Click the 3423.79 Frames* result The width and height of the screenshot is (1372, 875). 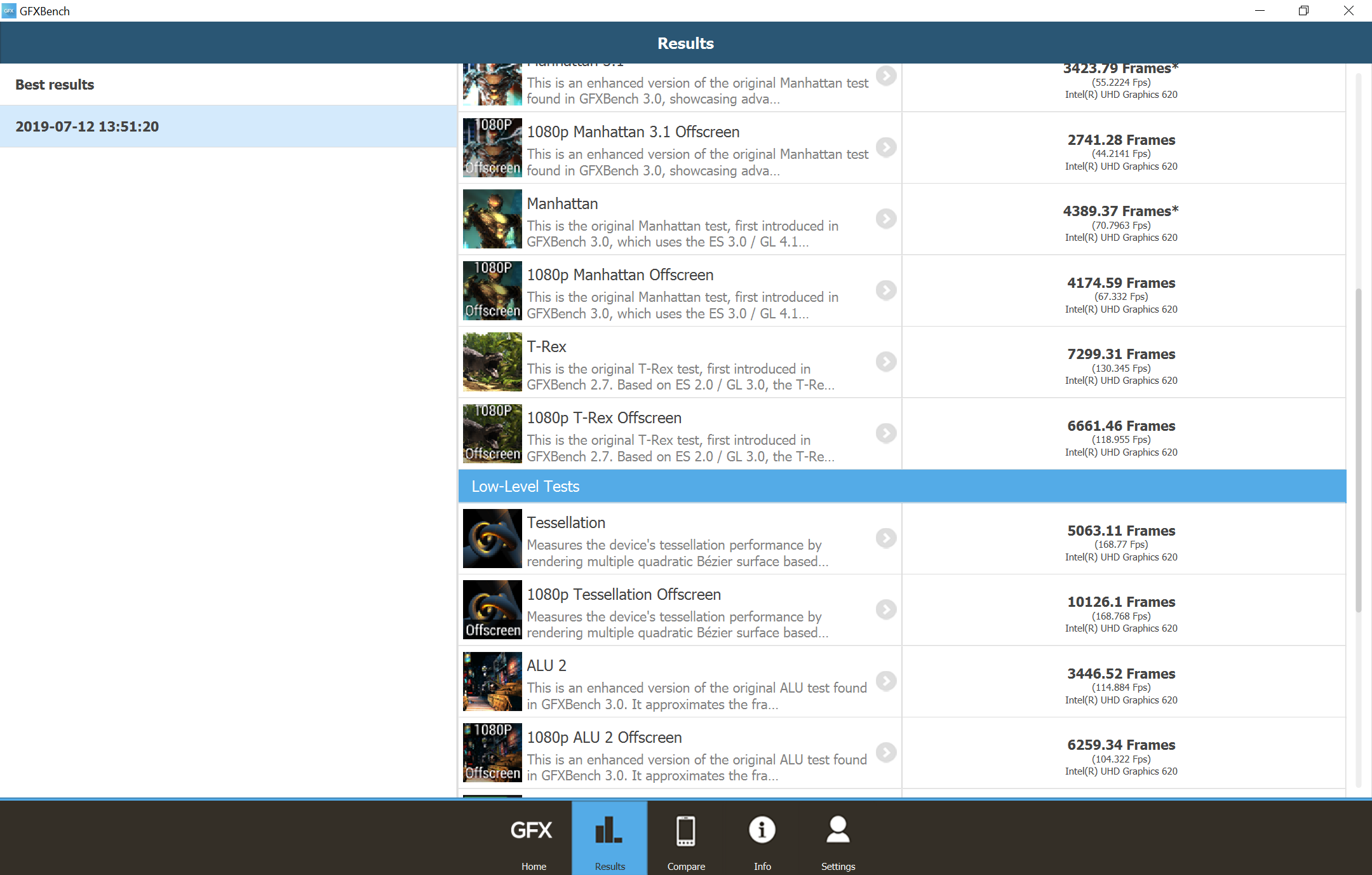[x=1121, y=69]
